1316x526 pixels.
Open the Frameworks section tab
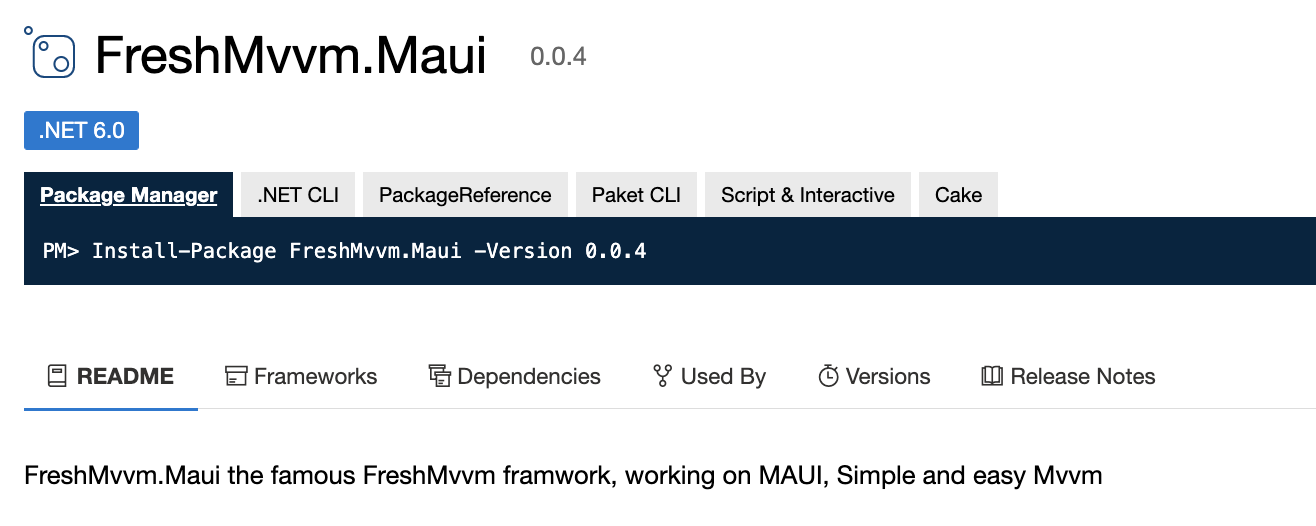301,377
